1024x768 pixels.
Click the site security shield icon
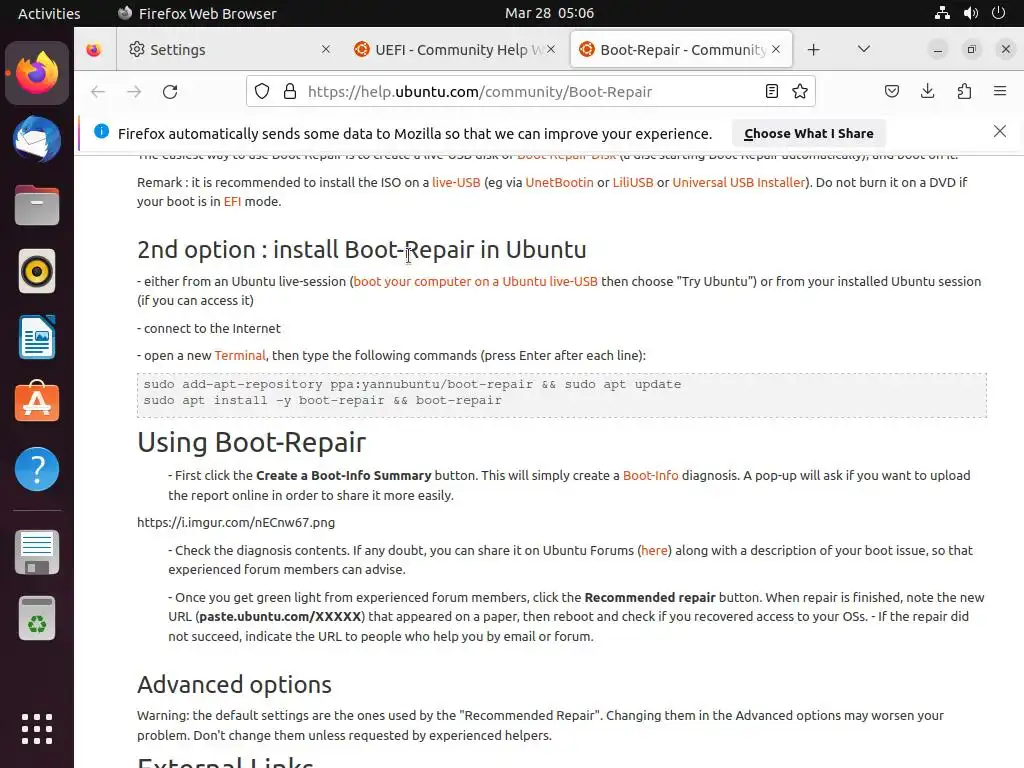262,92
